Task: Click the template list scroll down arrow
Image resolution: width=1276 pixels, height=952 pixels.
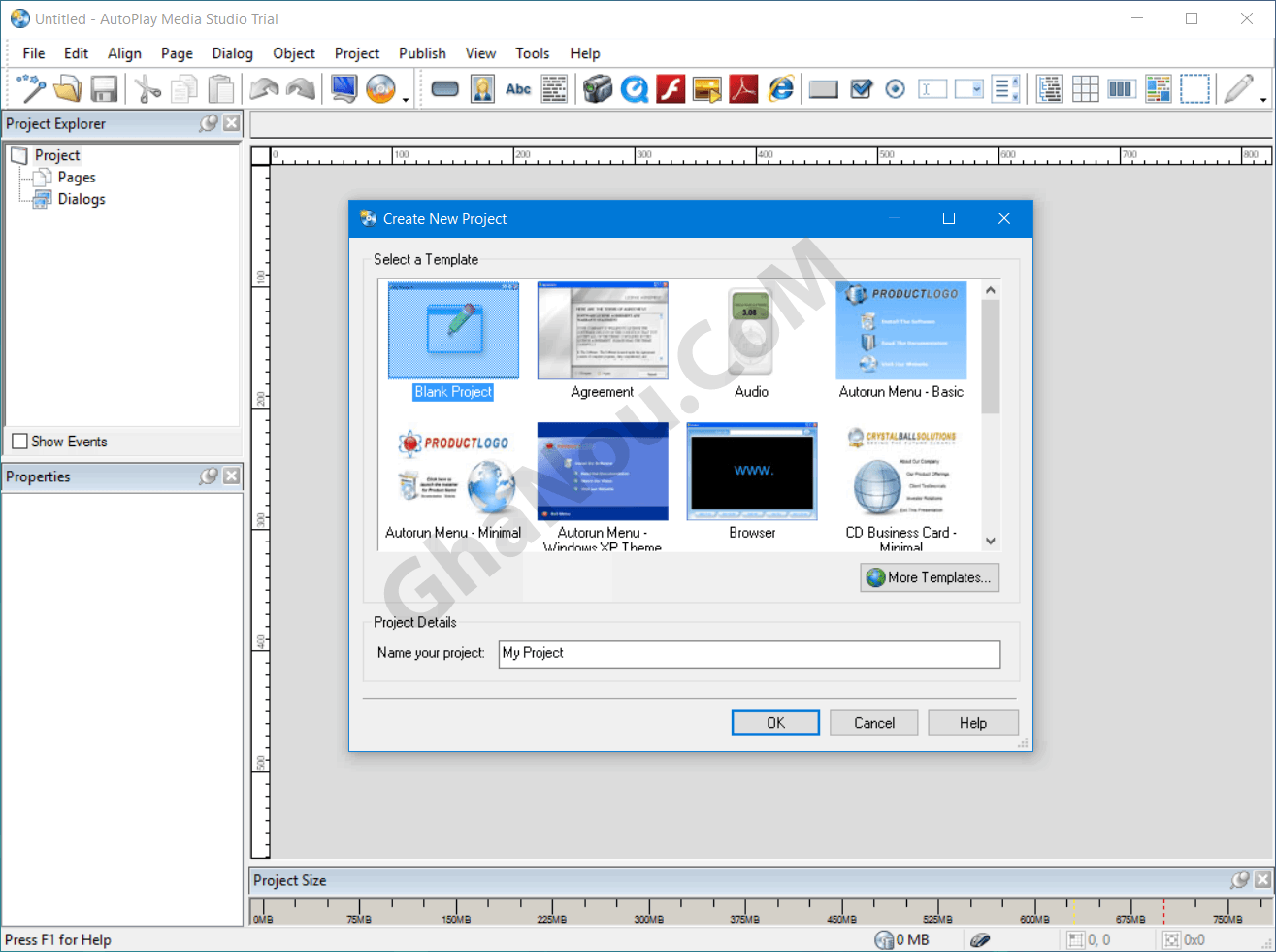Action: [990, 542]
